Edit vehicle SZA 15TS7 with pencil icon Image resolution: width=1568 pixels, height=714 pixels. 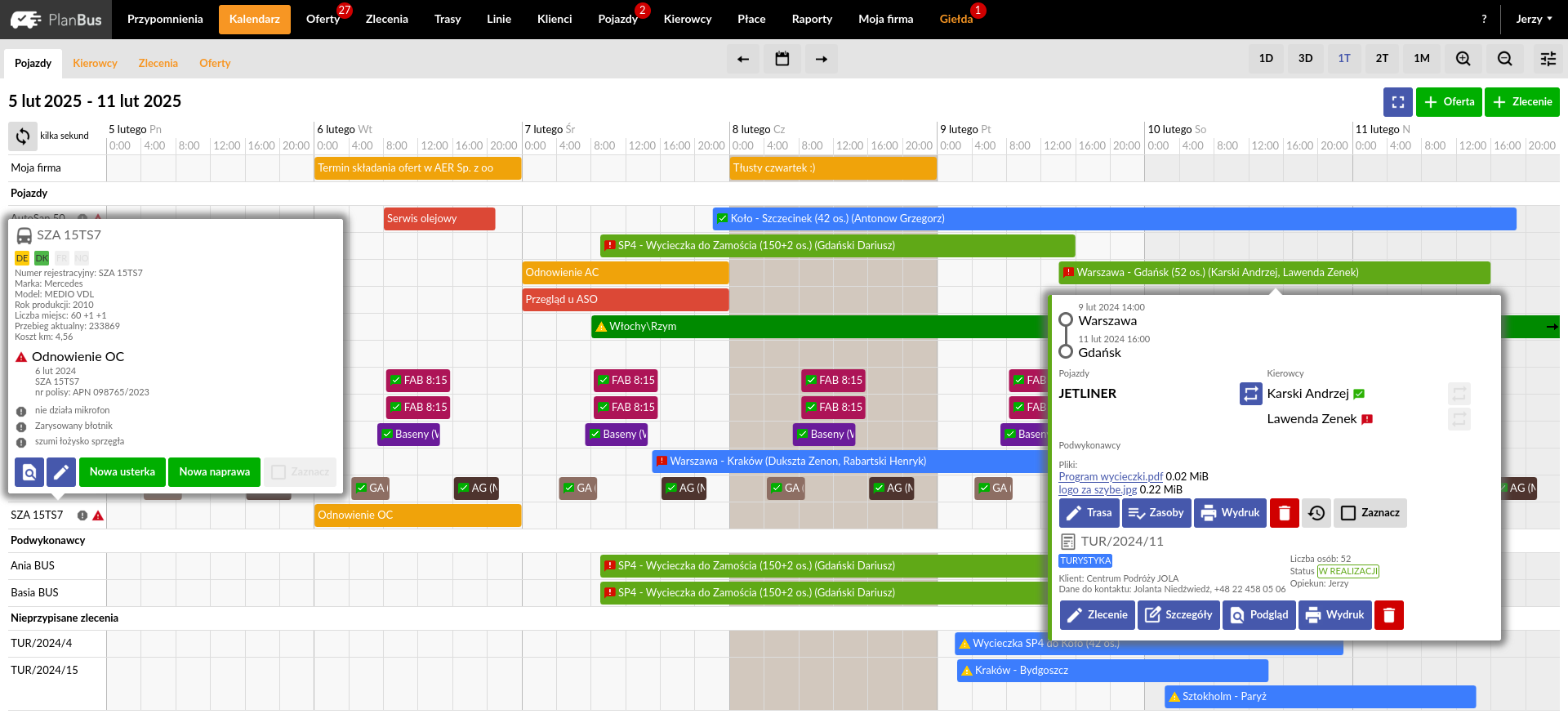pos(61,472)
